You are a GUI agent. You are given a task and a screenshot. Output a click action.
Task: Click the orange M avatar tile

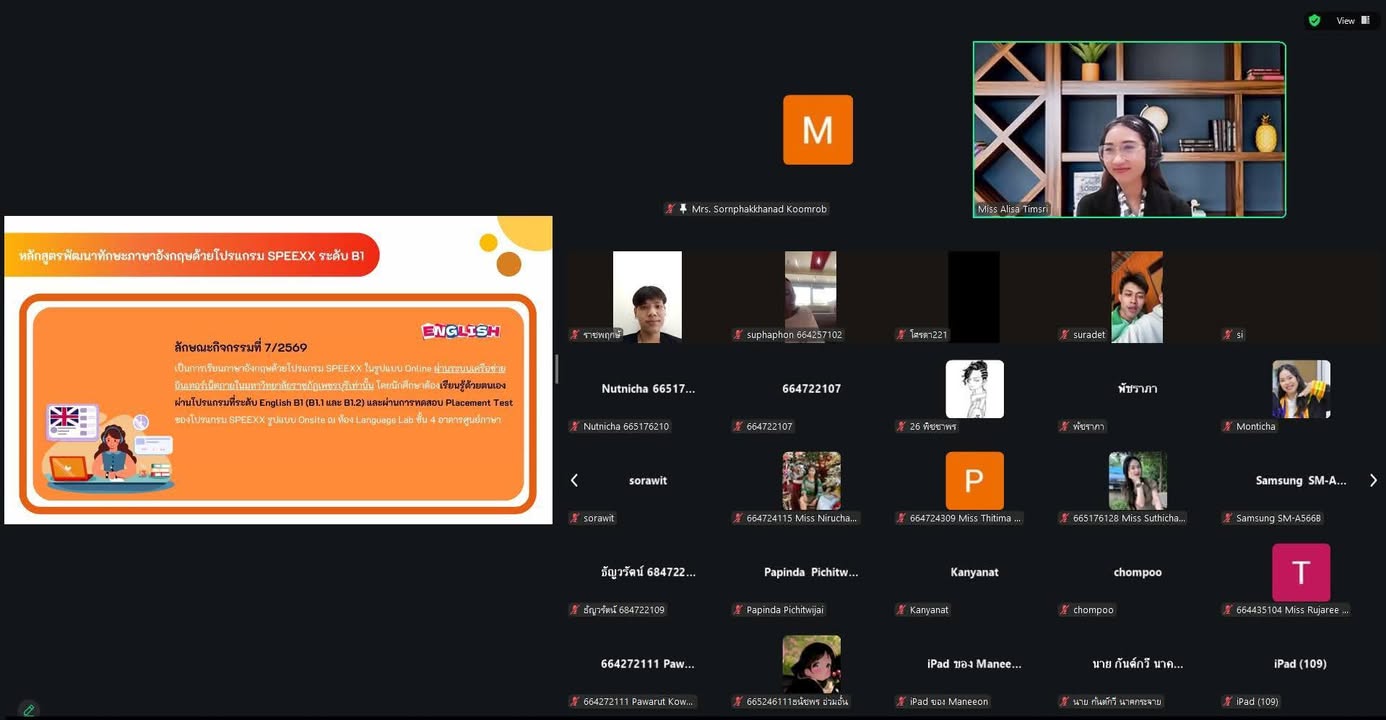point(817,130)
